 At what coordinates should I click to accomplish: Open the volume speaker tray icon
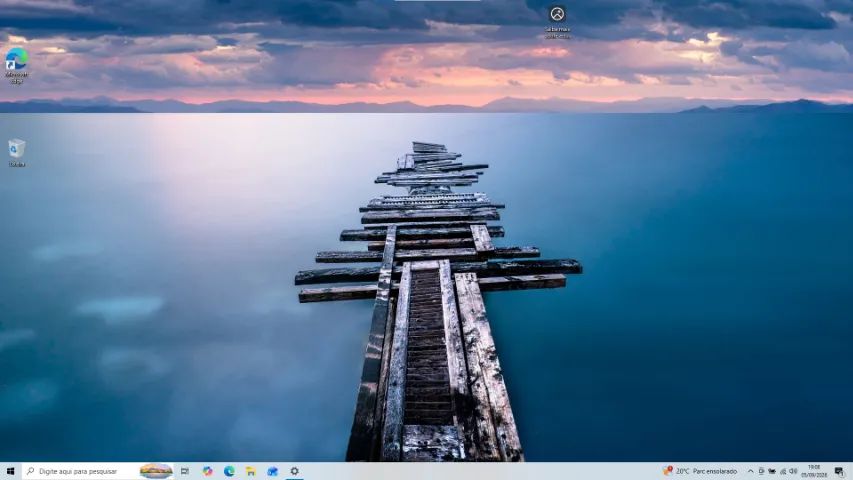tap(793, 471)
